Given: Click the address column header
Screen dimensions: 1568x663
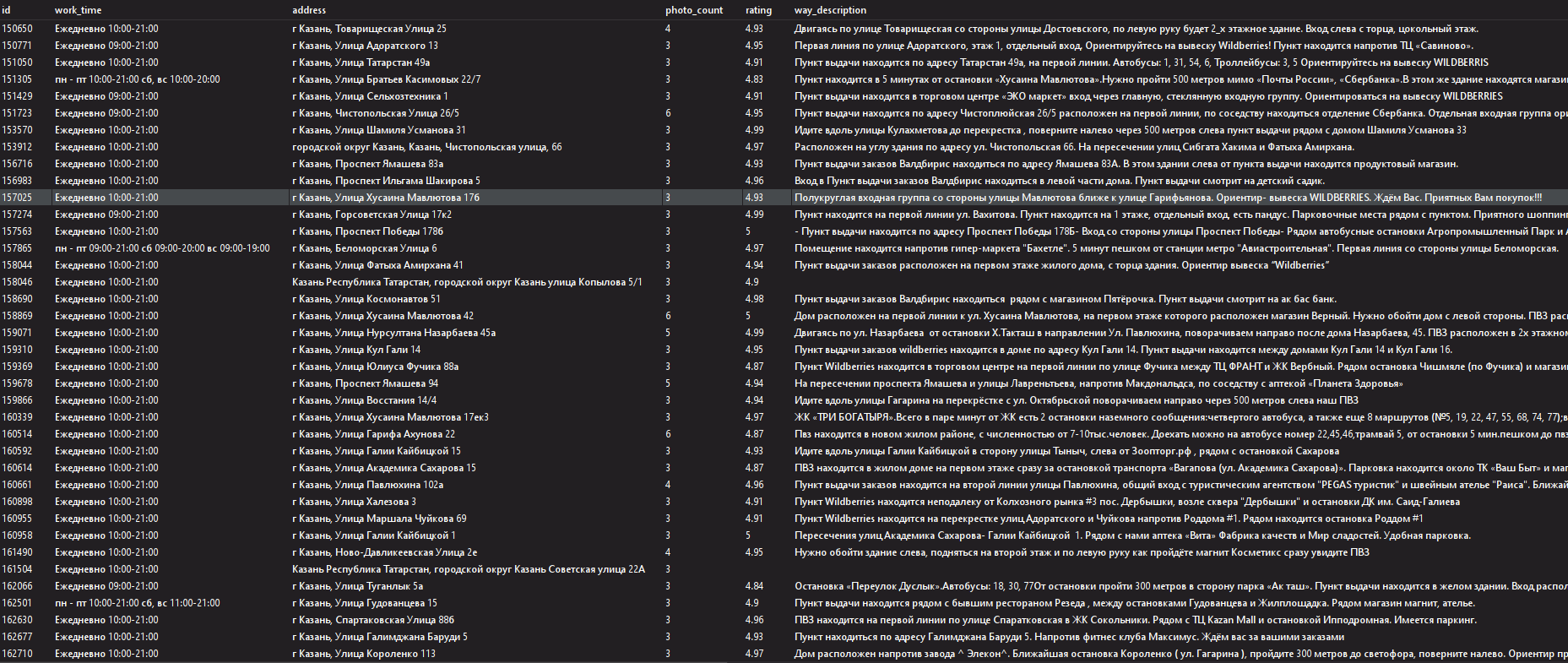Looking at the screenshot, I should 309,10.
